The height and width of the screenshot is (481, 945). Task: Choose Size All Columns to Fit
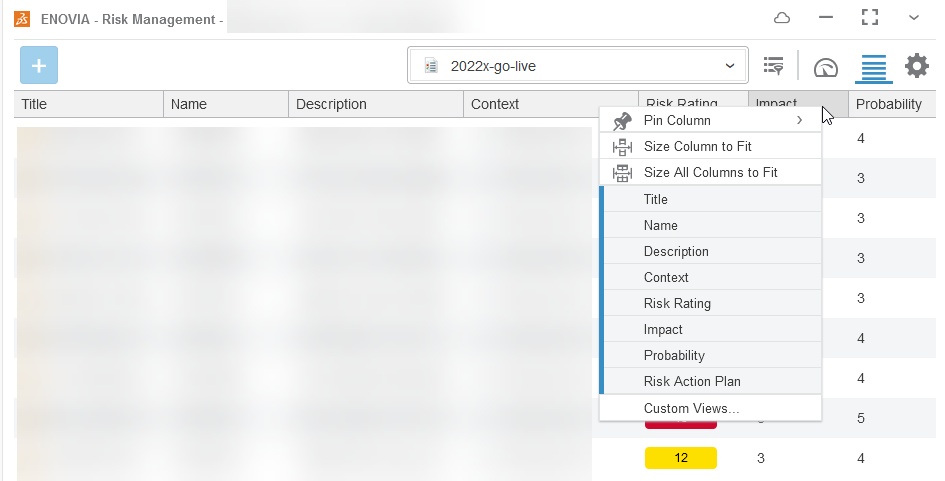click(711, 172)
